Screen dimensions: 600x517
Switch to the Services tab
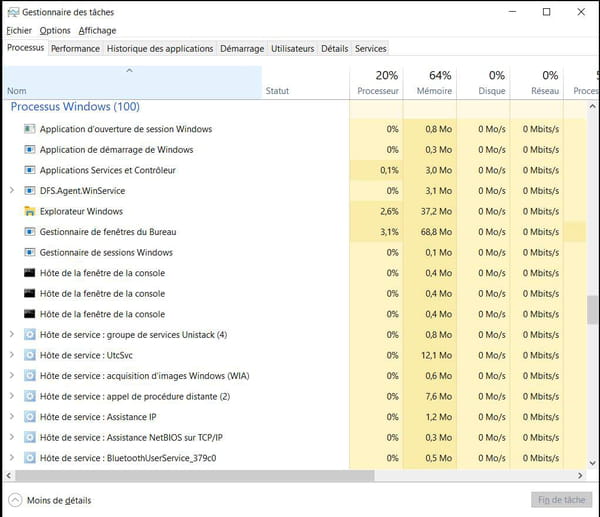(370, 49)
